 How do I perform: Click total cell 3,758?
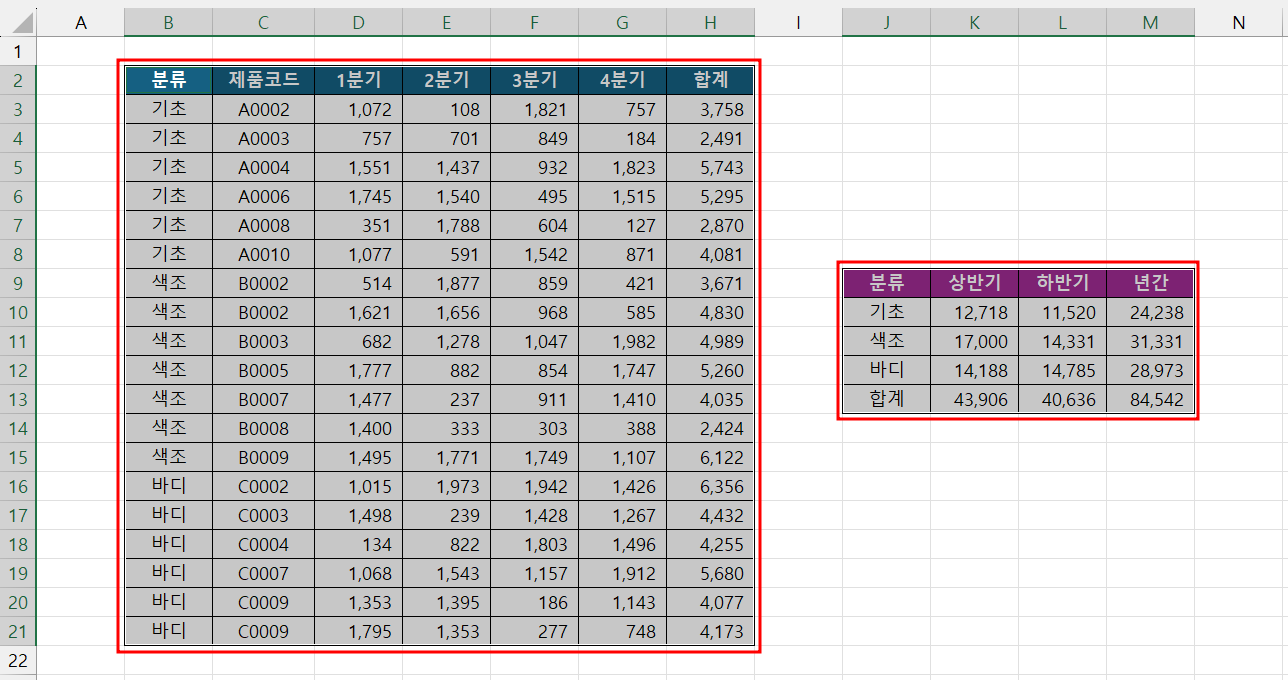(x=710, y=110)
